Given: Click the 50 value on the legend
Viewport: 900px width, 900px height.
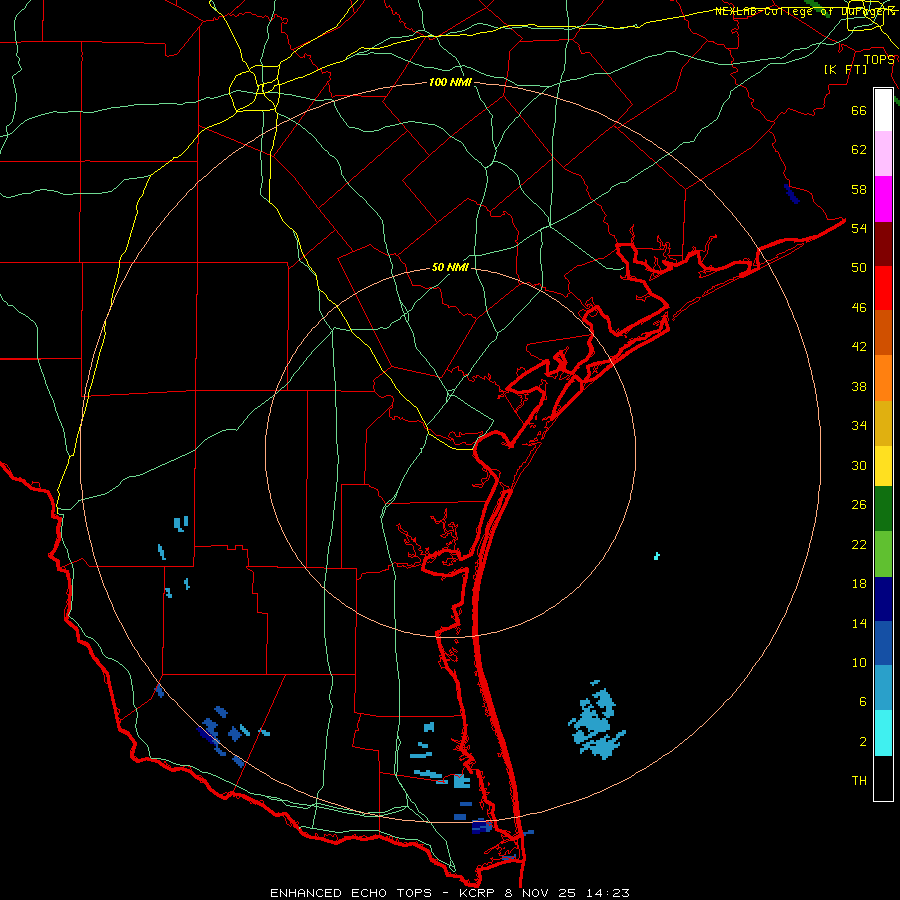Looking at the screenshot, I should coord(859,268).
